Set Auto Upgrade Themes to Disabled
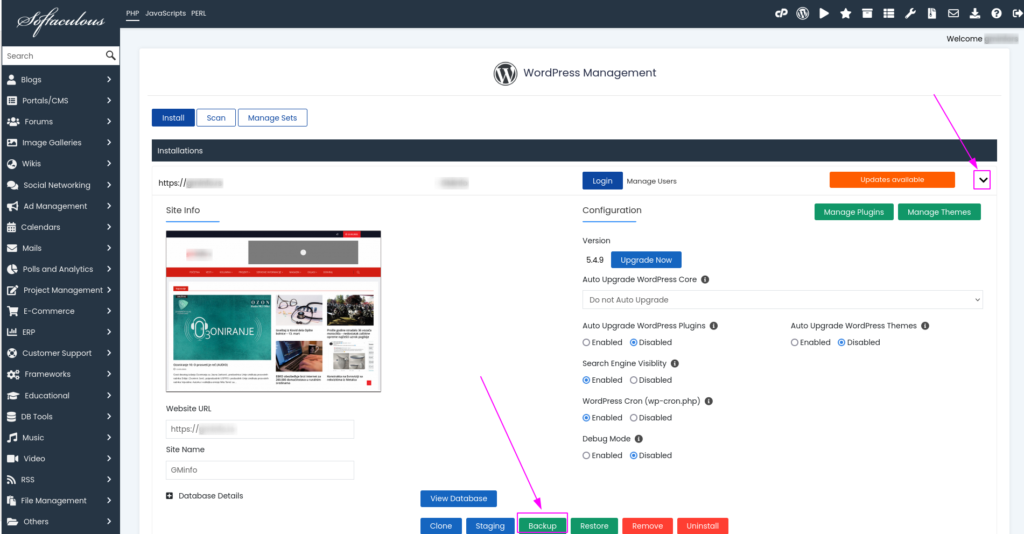1024x534 pixels. 842,343
